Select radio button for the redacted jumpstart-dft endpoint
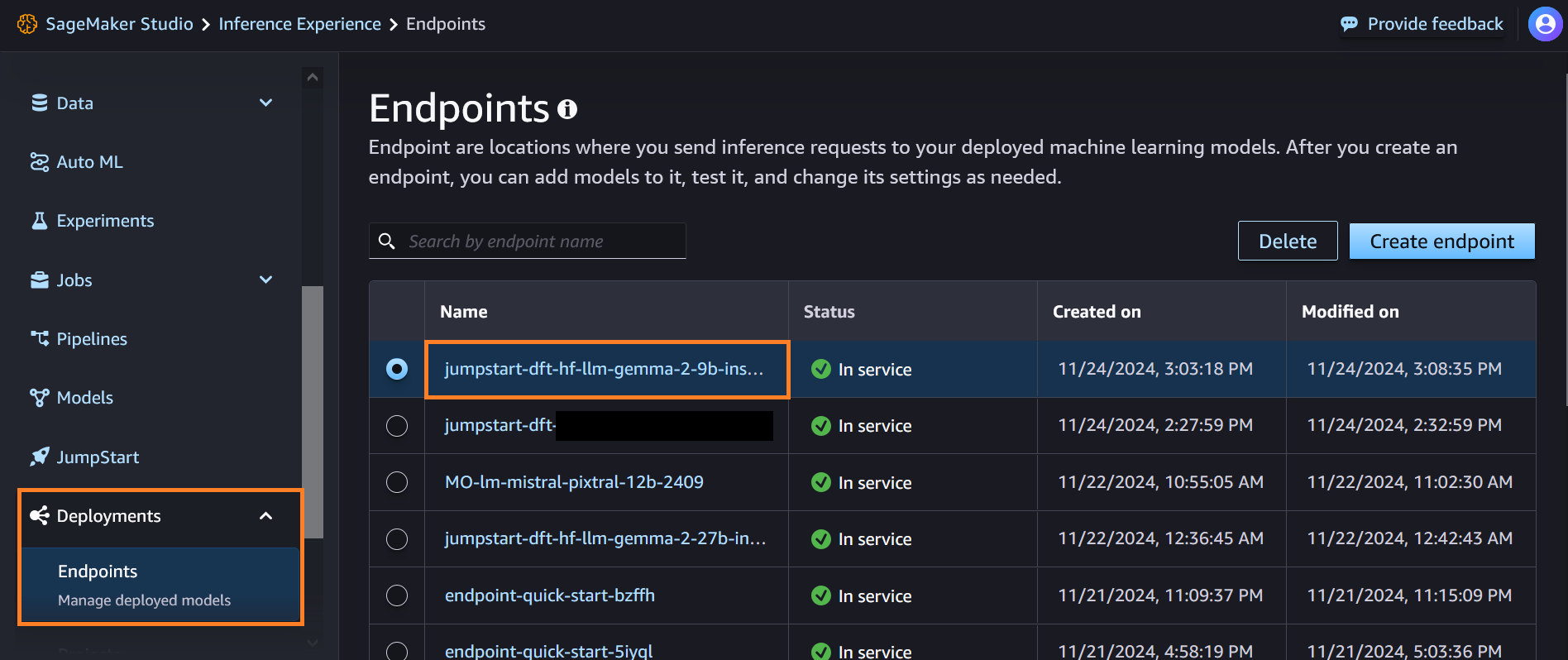 (x=397, y=426)
